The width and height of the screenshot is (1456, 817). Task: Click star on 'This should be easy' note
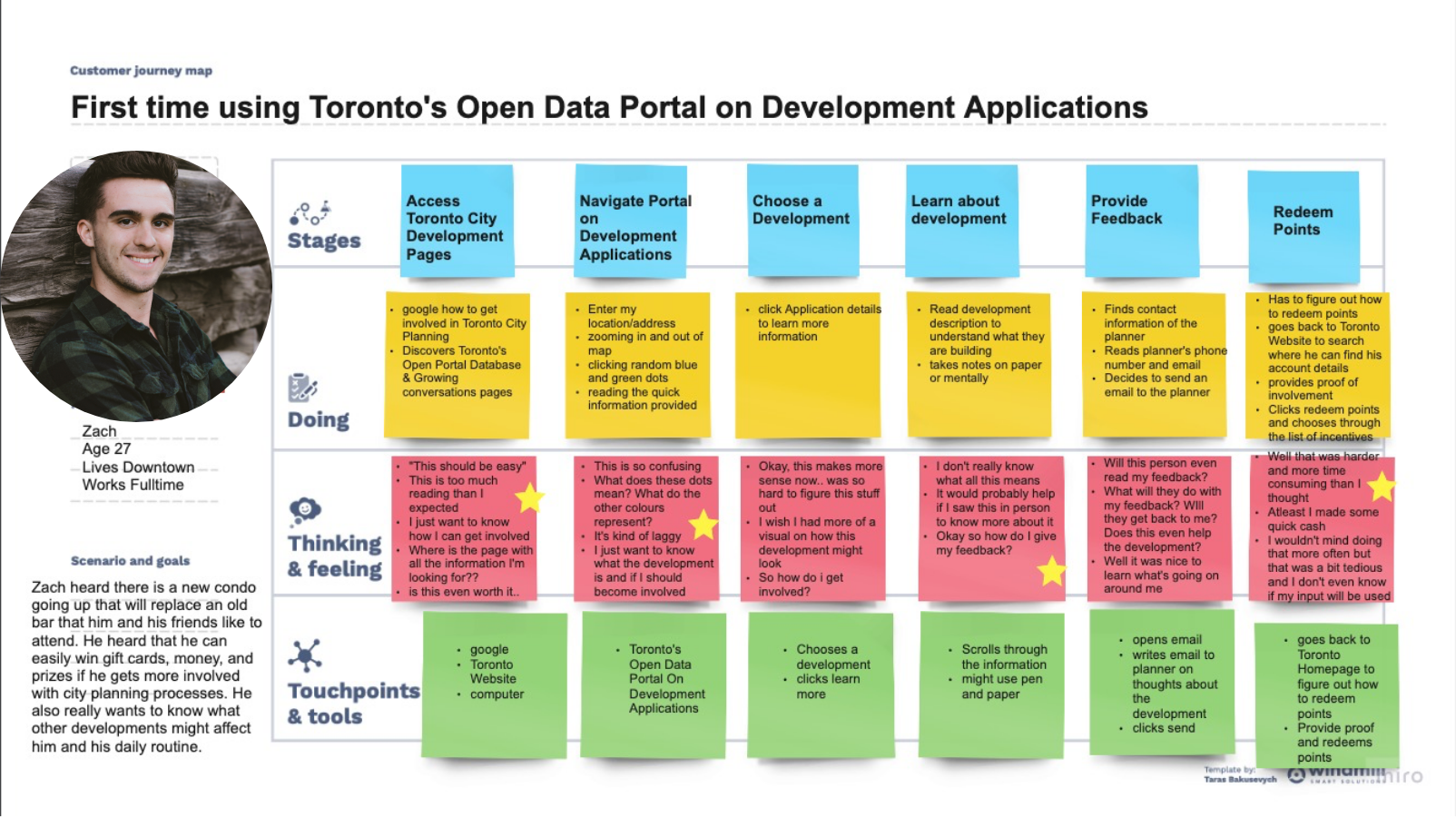[x=529, y=497]
